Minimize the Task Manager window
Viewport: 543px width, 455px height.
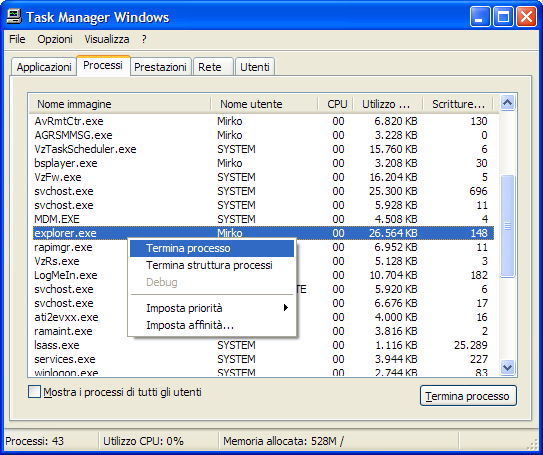pos(480,16)
